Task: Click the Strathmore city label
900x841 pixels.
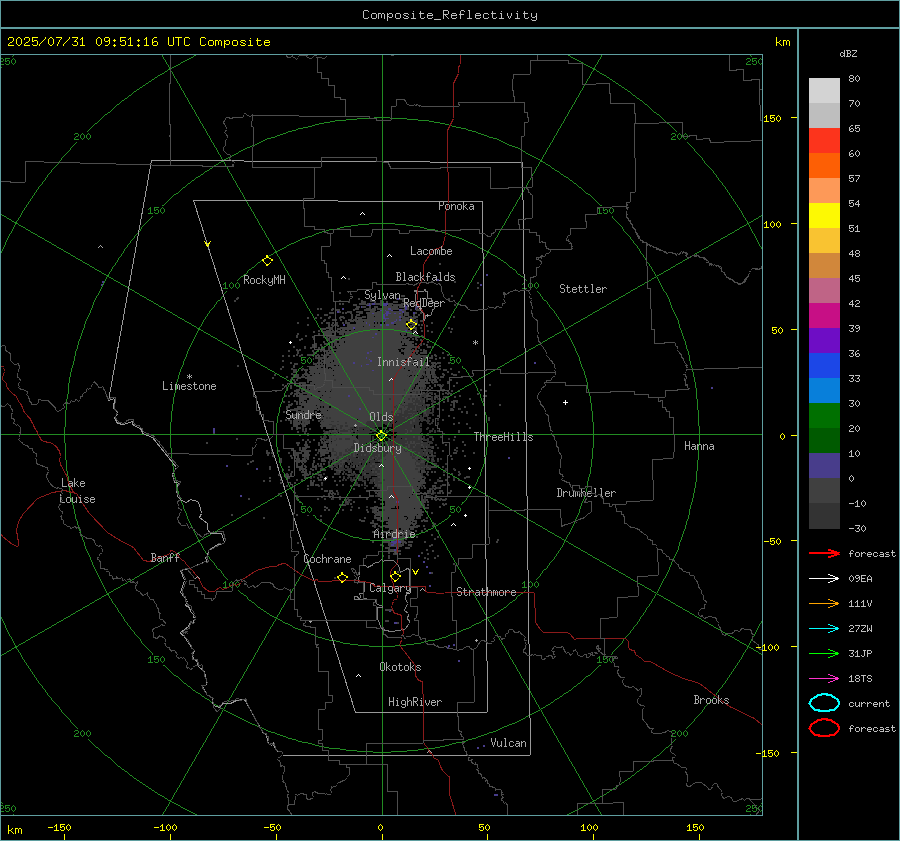Action: (x=486, y=592)
